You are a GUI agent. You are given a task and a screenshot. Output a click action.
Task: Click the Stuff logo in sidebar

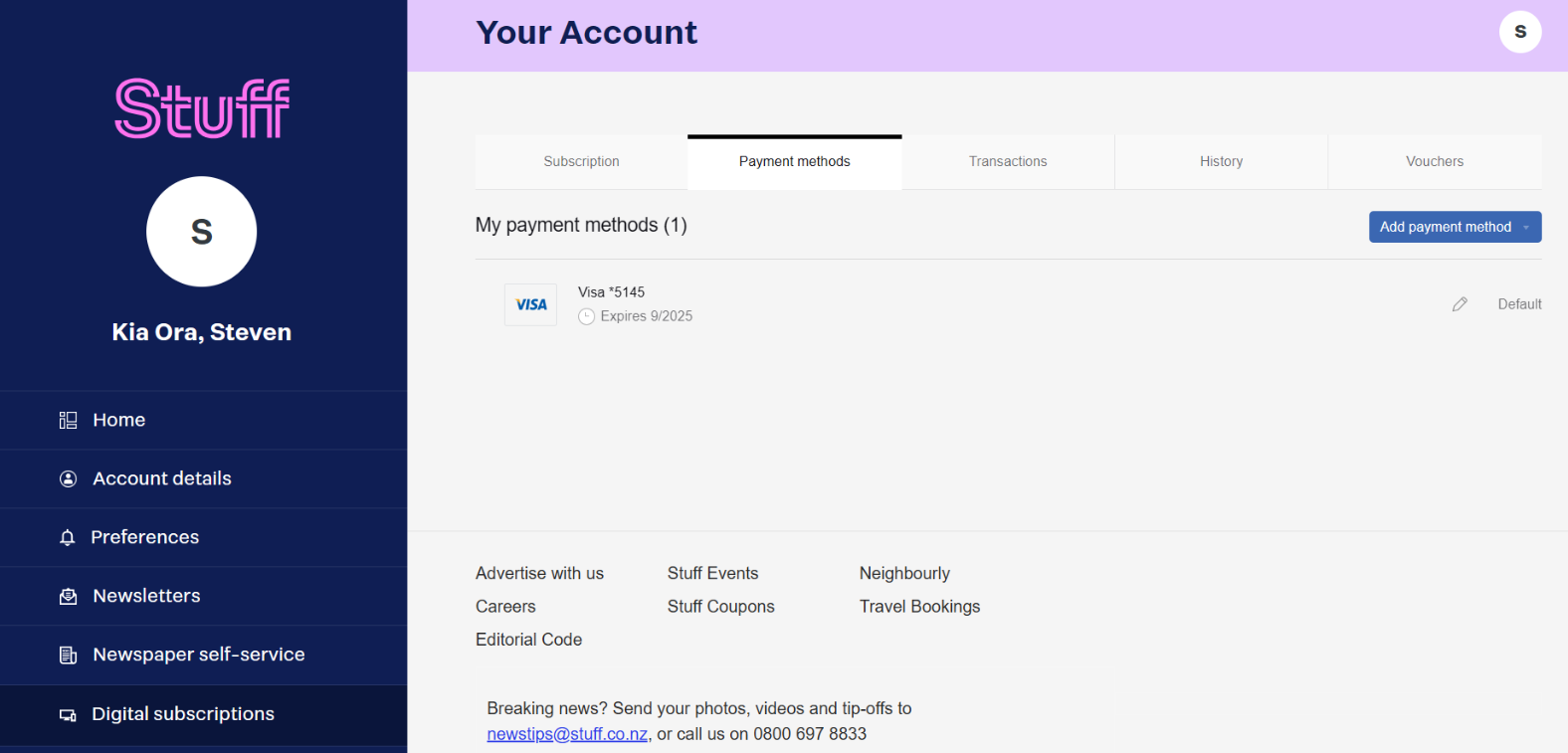pos(202,108)
